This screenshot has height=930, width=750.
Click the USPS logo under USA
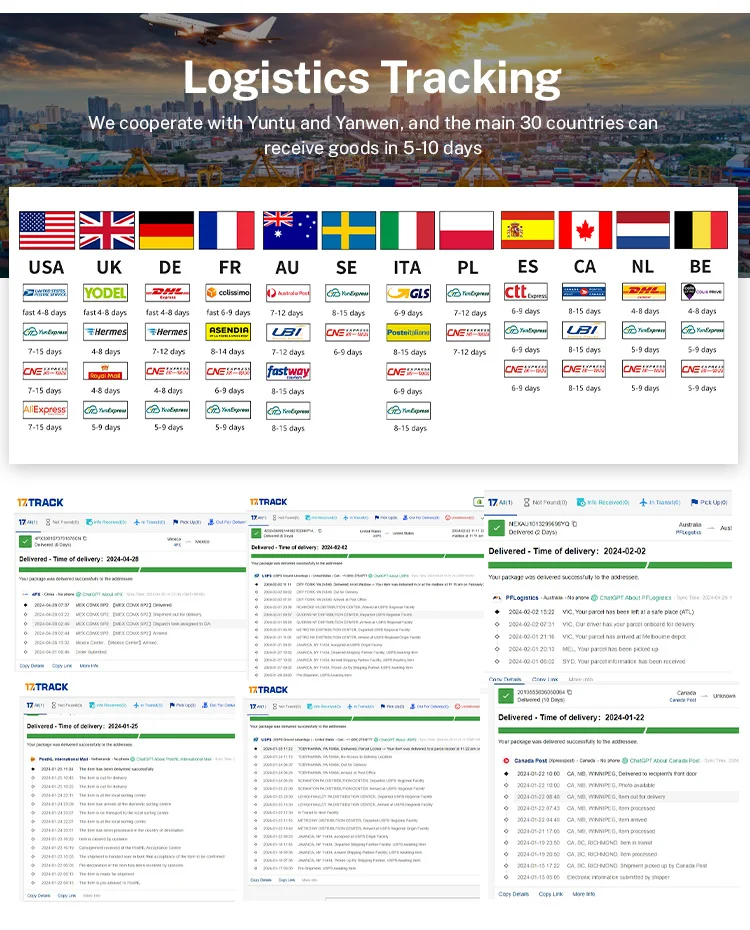pos(45,293)
